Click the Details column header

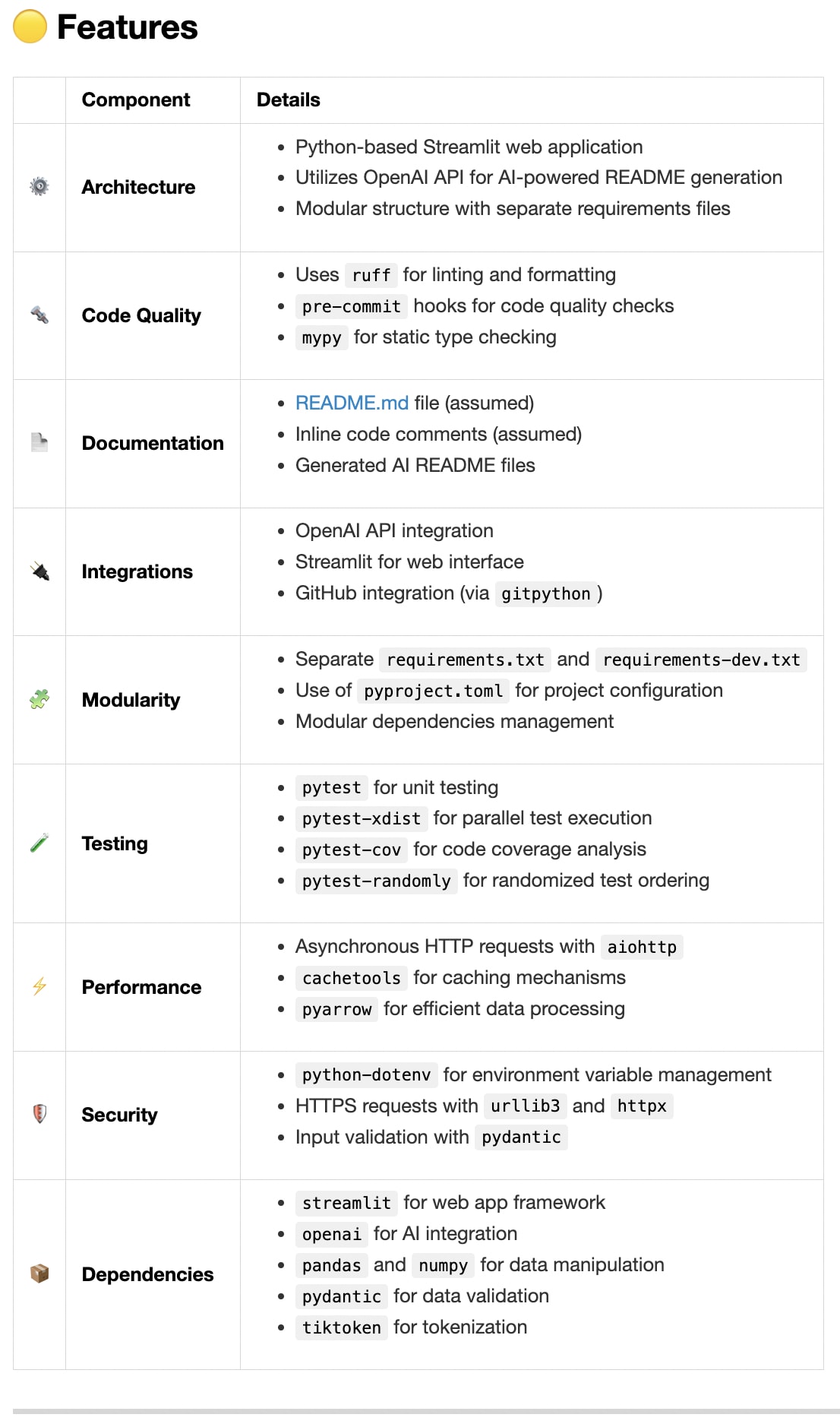coord(289,100)
